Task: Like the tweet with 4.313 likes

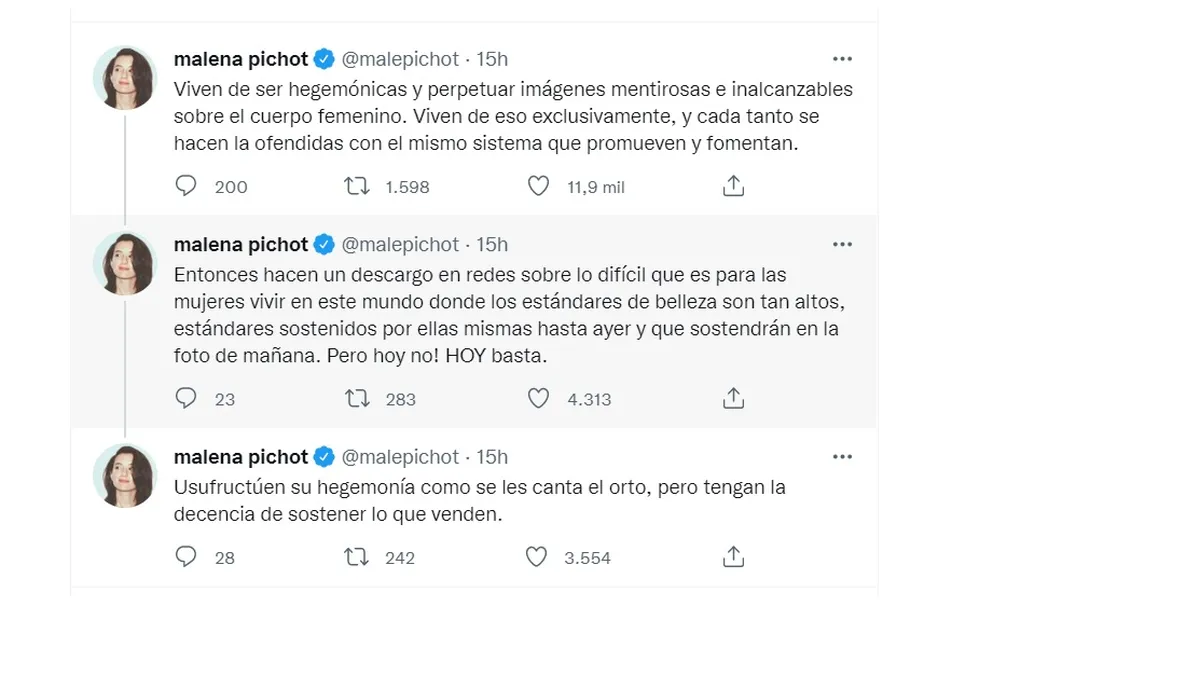Action: 538,398
